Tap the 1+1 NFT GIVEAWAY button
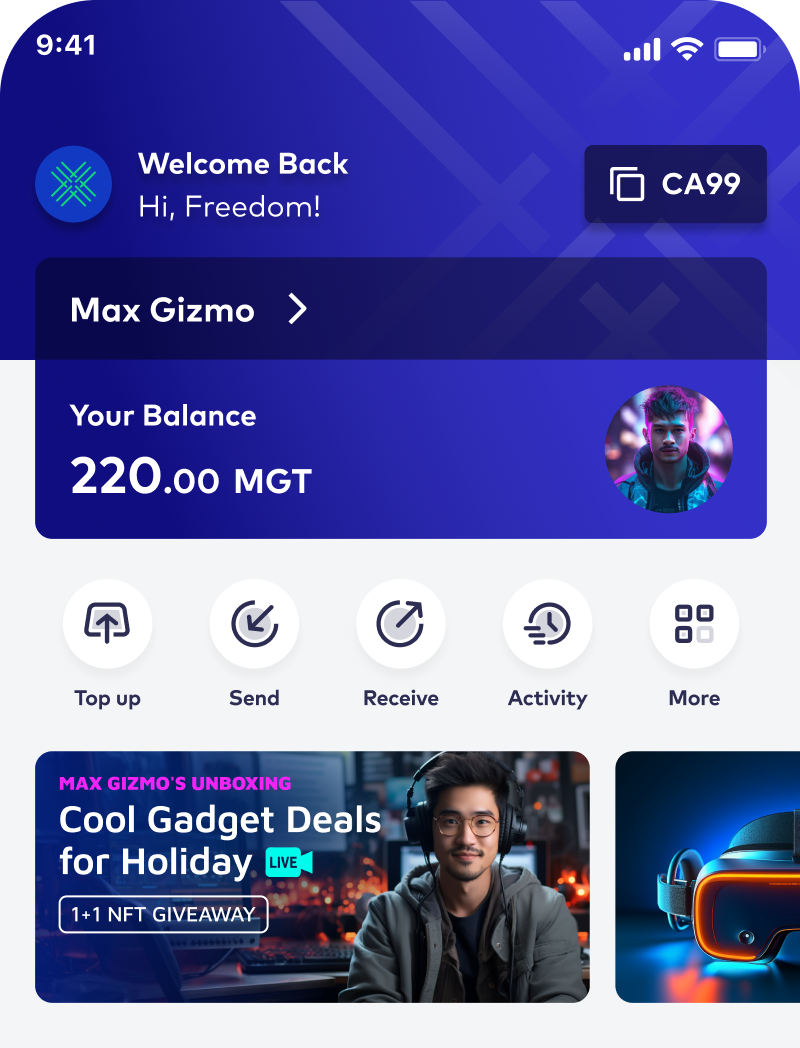 (164, 914)
